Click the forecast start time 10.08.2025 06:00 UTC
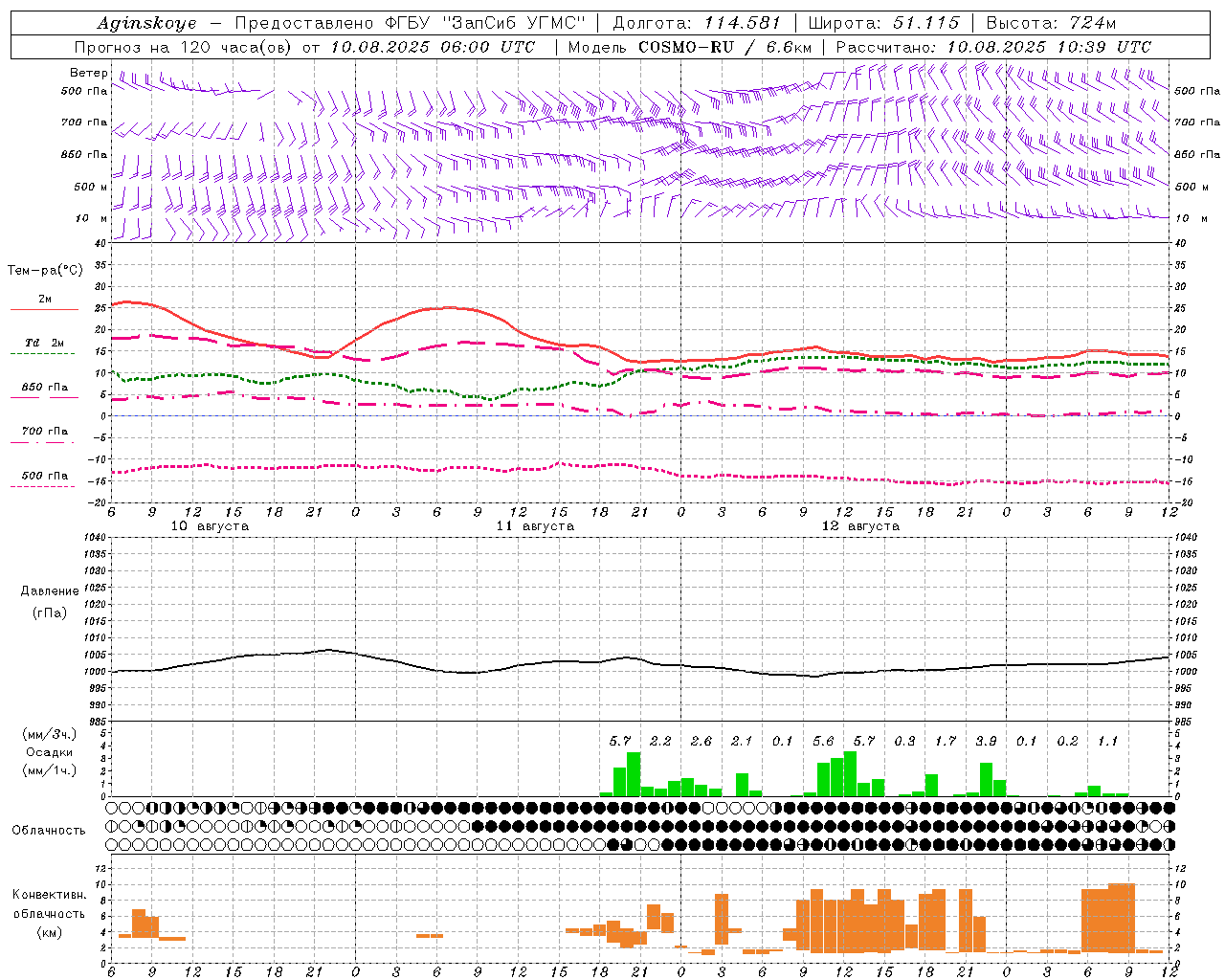The width and height of the screenshot is (1225, 980). 433,47
